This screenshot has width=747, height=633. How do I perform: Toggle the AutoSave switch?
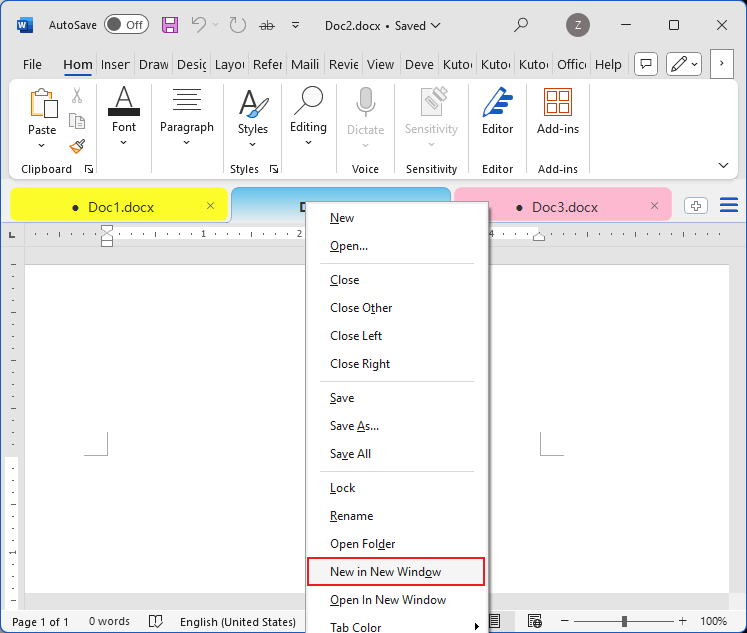(x=126, y=25)
